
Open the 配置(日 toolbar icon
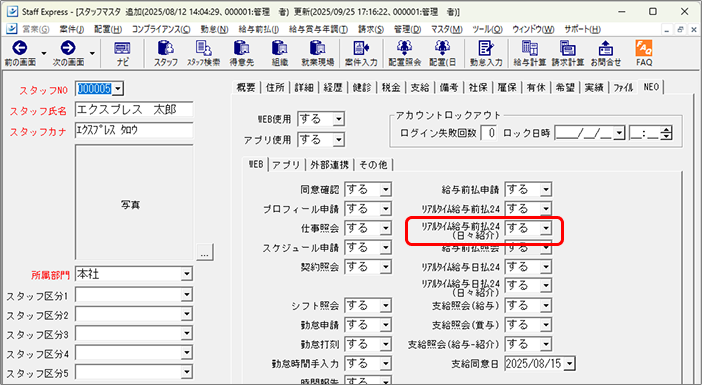(442, 53)
